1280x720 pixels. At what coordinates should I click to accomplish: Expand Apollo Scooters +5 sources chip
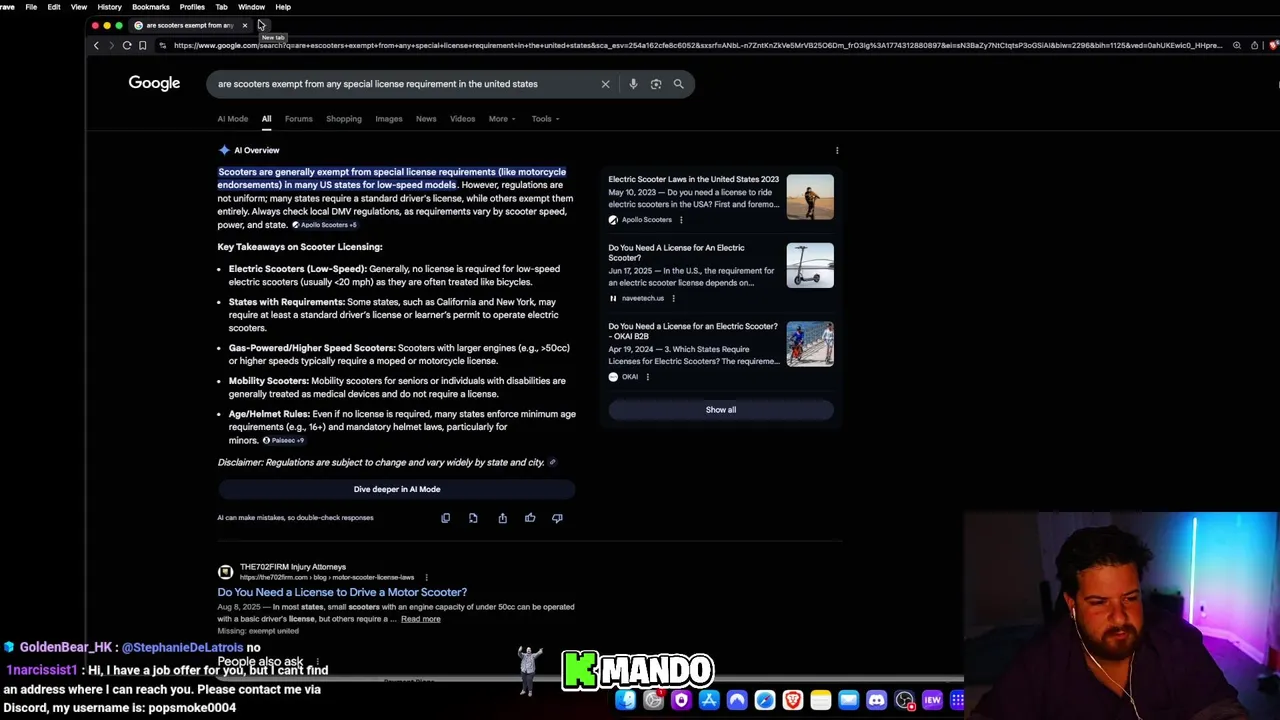click(x=324, y=225)
